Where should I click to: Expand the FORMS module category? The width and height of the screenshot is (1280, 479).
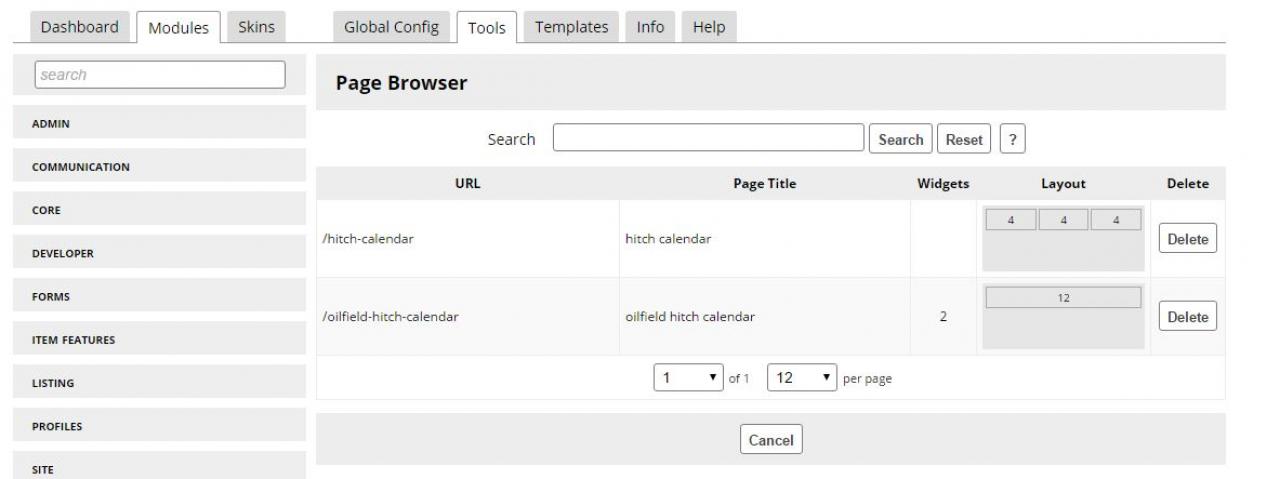pyautogui.click(x=160, y=297)
